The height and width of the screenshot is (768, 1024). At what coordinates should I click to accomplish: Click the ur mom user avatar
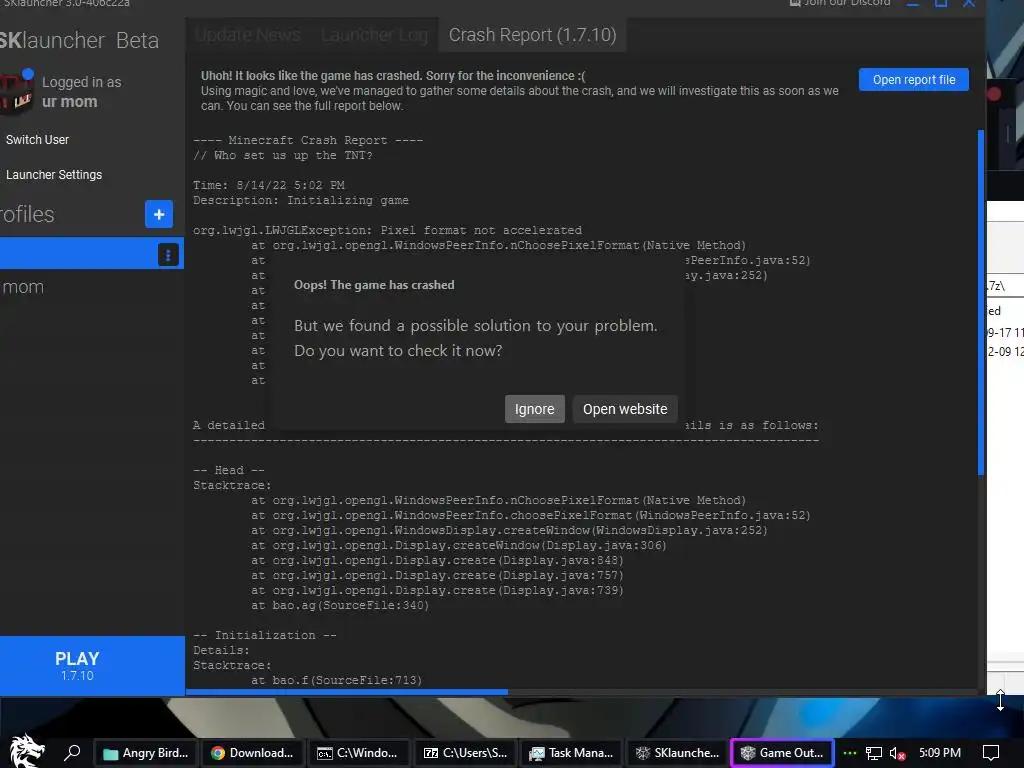pyautogui.click(x=16, y=92)
